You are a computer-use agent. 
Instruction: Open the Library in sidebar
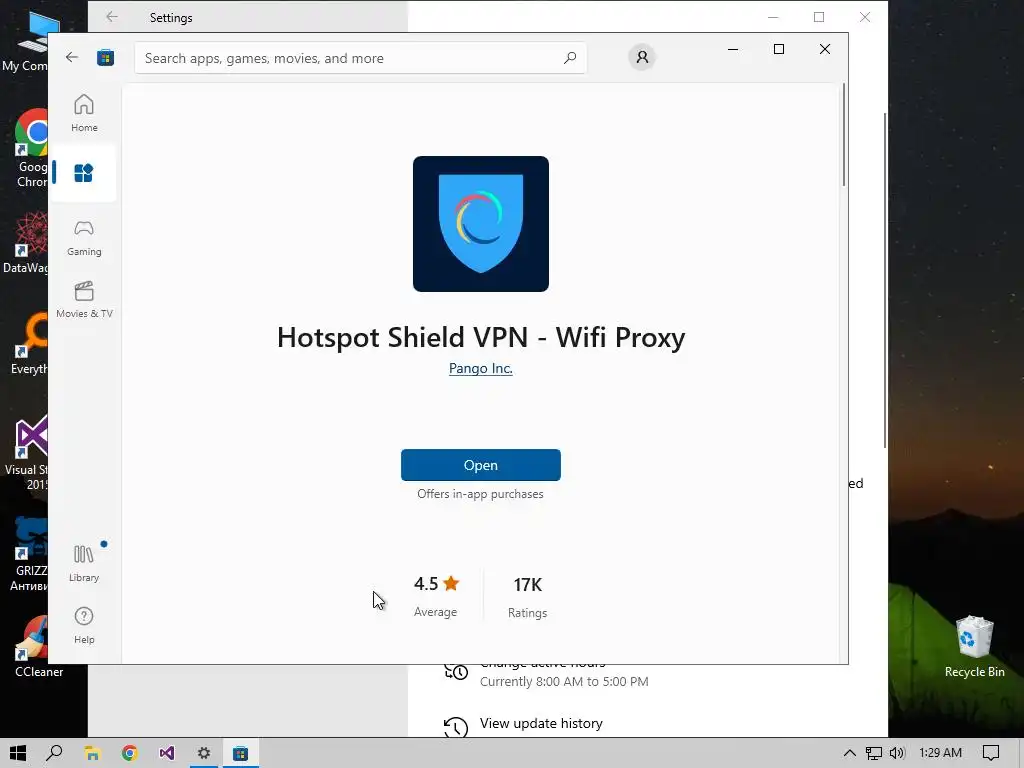click(x=84, y=563)
